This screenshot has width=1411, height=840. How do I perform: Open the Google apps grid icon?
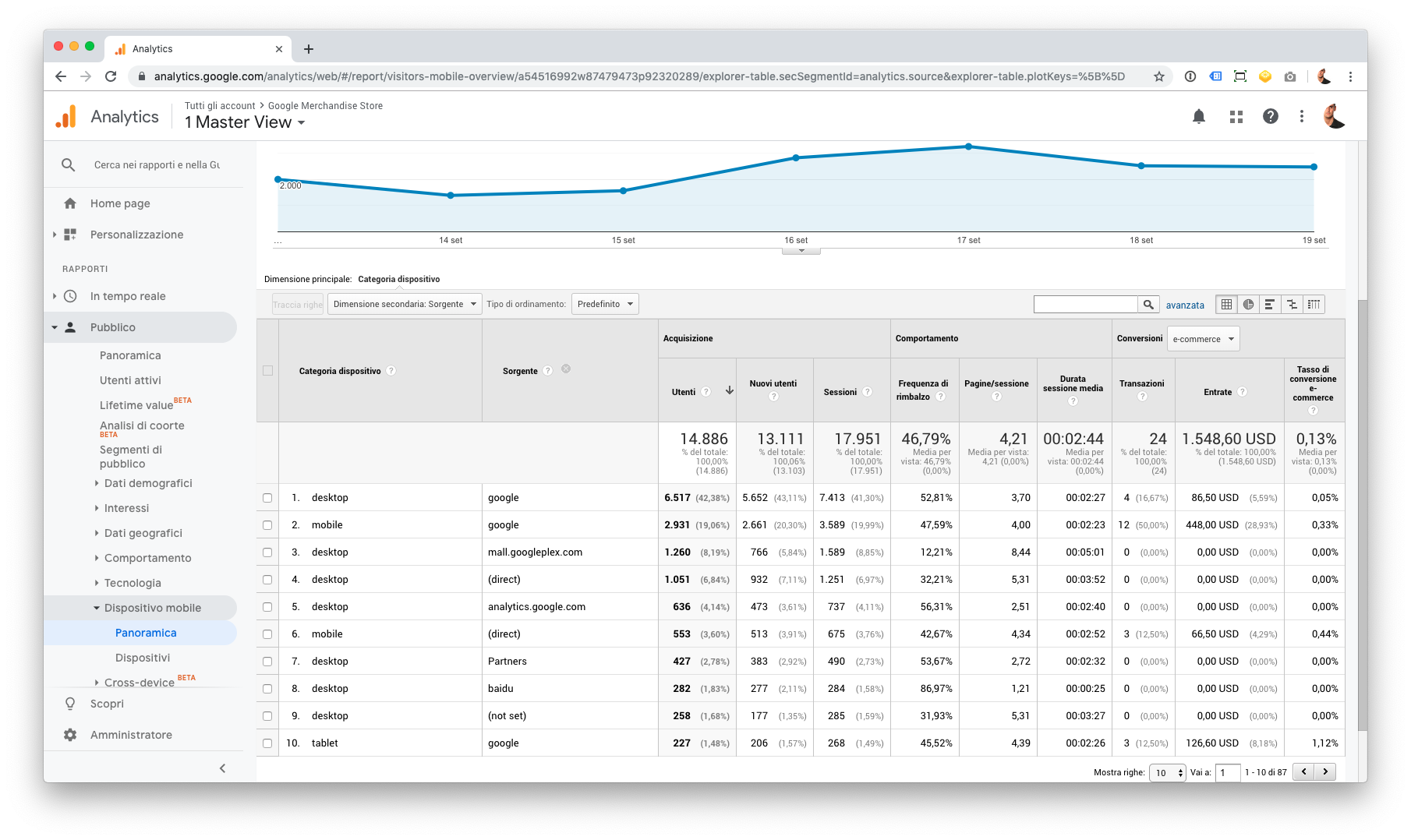click(1236, 117)
